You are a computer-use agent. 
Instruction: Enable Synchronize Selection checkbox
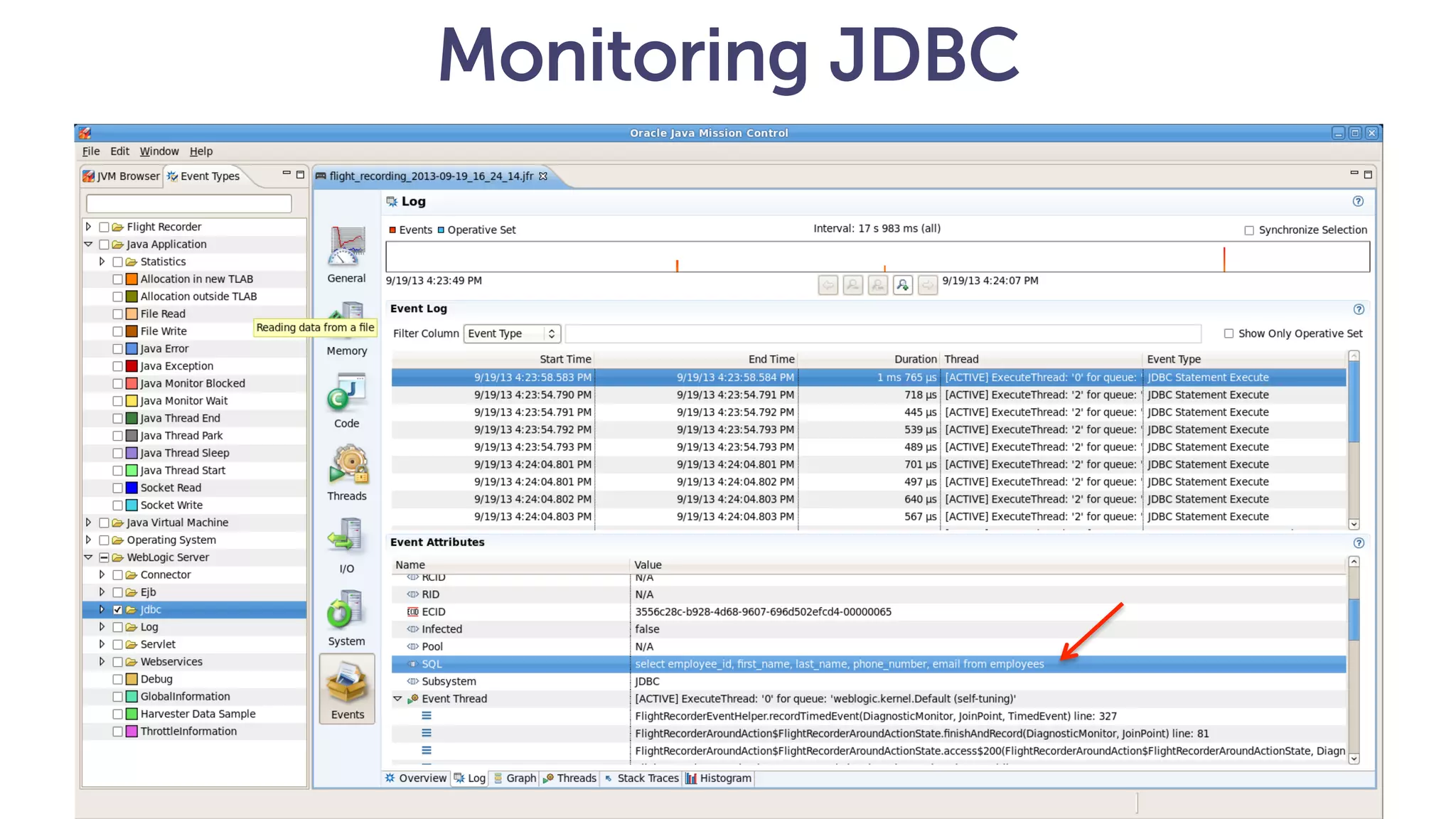1249,230
